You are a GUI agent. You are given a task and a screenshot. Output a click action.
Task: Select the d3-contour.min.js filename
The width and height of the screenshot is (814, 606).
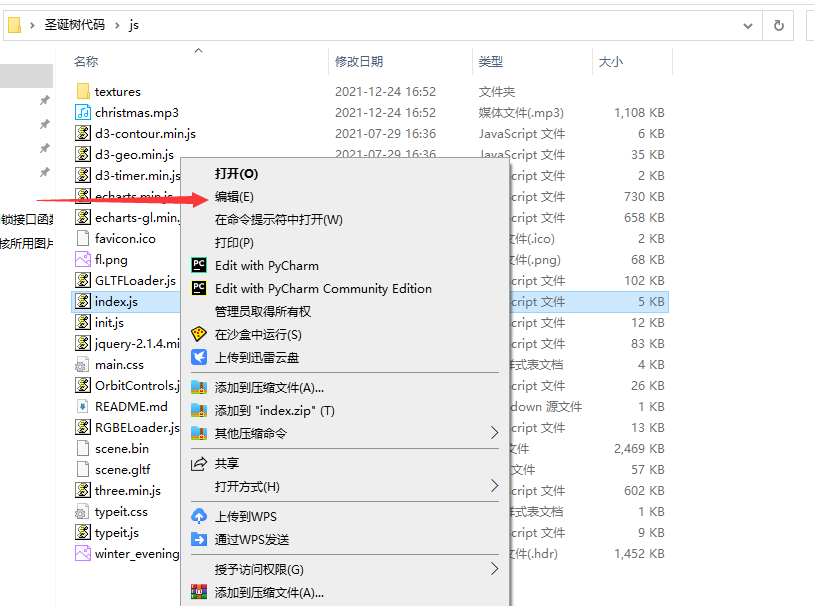[145, 133]
